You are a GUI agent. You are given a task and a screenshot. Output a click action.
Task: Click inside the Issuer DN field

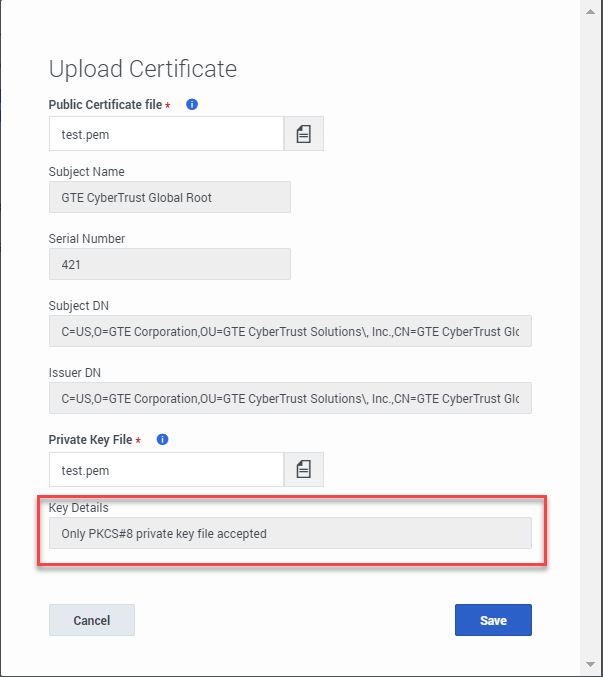[290, 398]
